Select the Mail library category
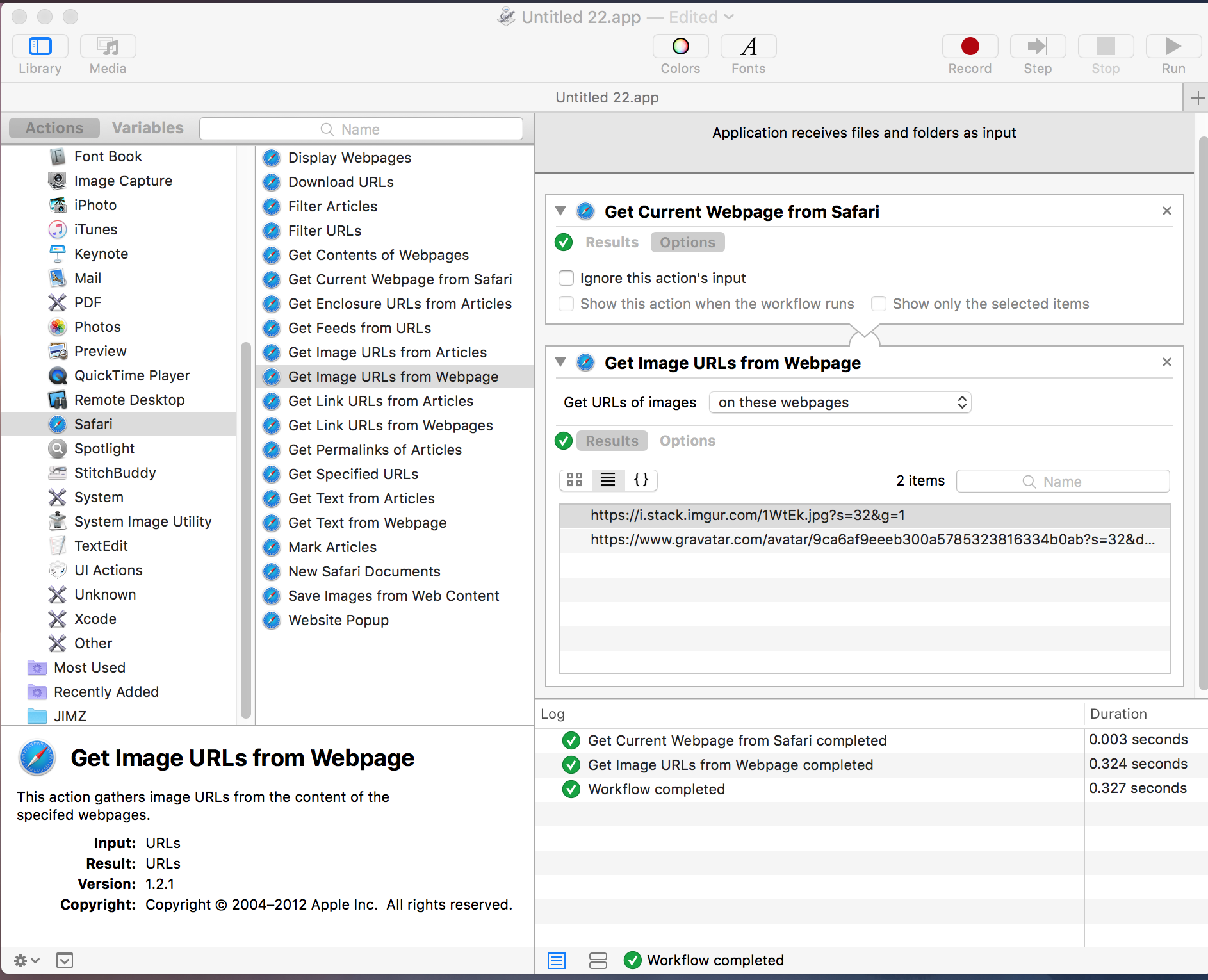This screenshot has width=1208, height=980. 118,278
